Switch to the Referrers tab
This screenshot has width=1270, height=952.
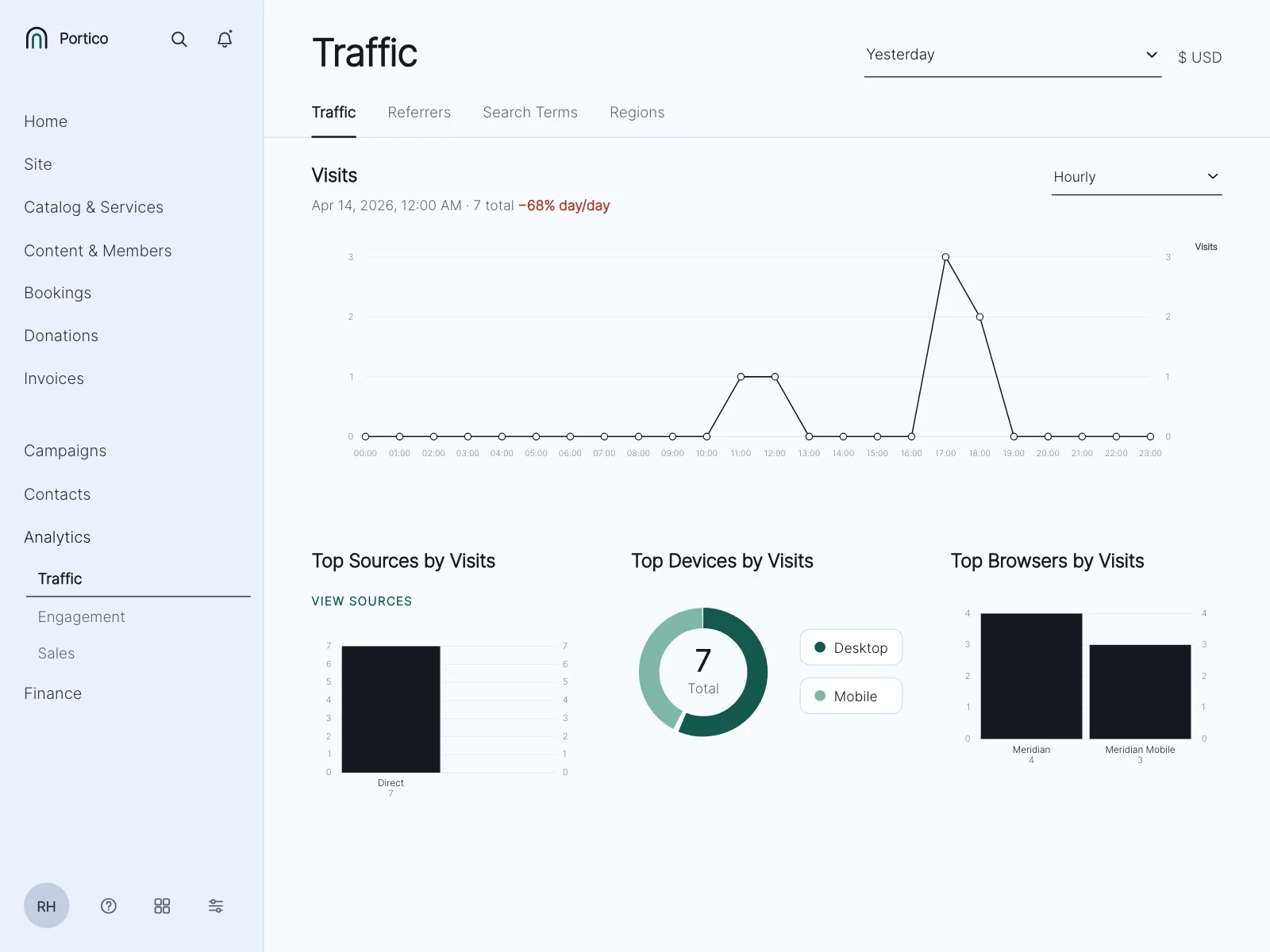[x=419, y=113]
